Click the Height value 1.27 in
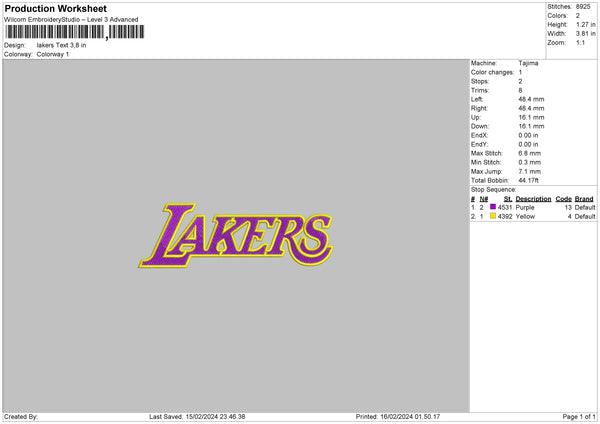Viewport: 600px width, 424px height. click(586, 24)
